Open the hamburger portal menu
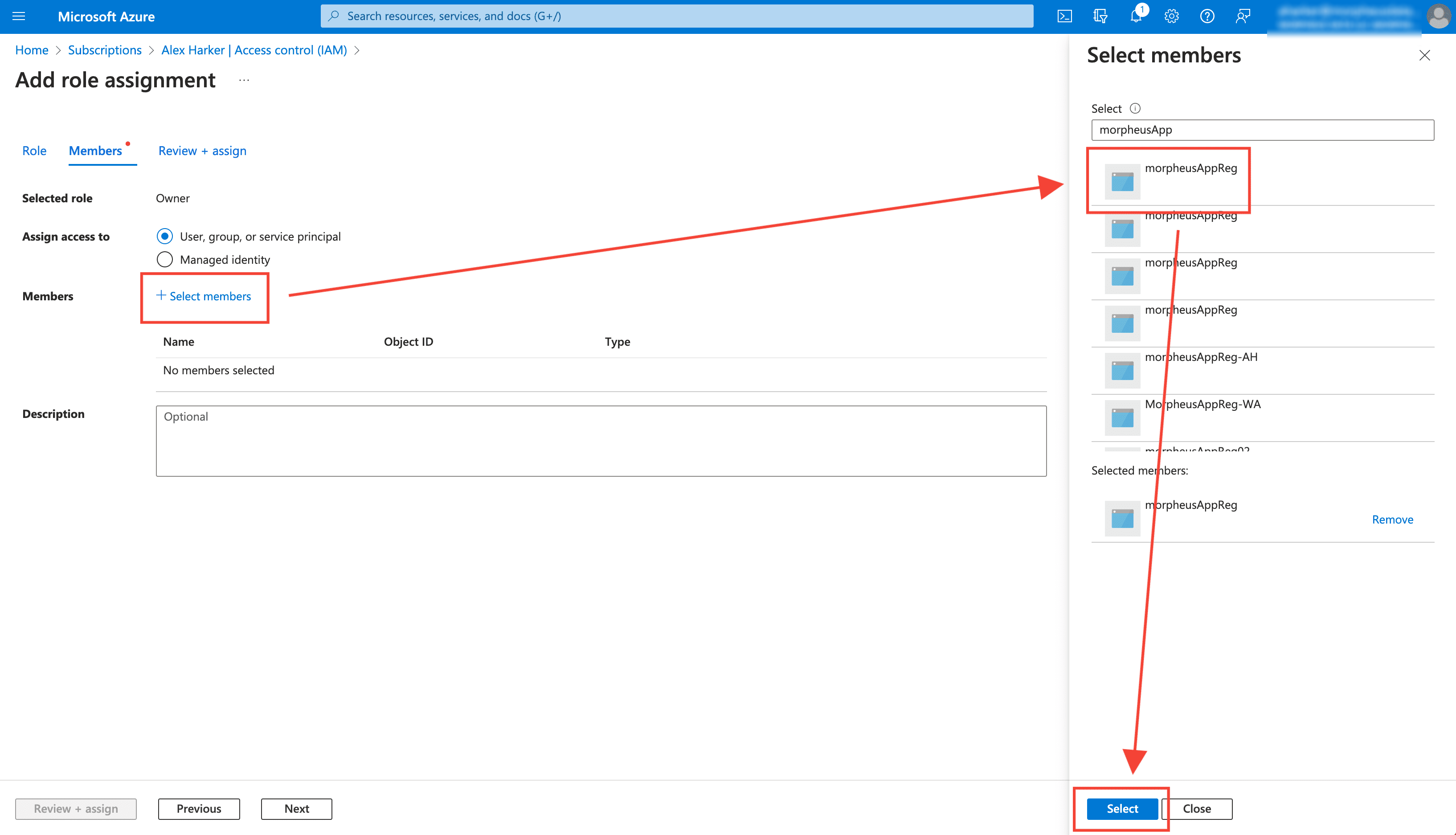Screen dimensions: 1456x835 point(18,16)
